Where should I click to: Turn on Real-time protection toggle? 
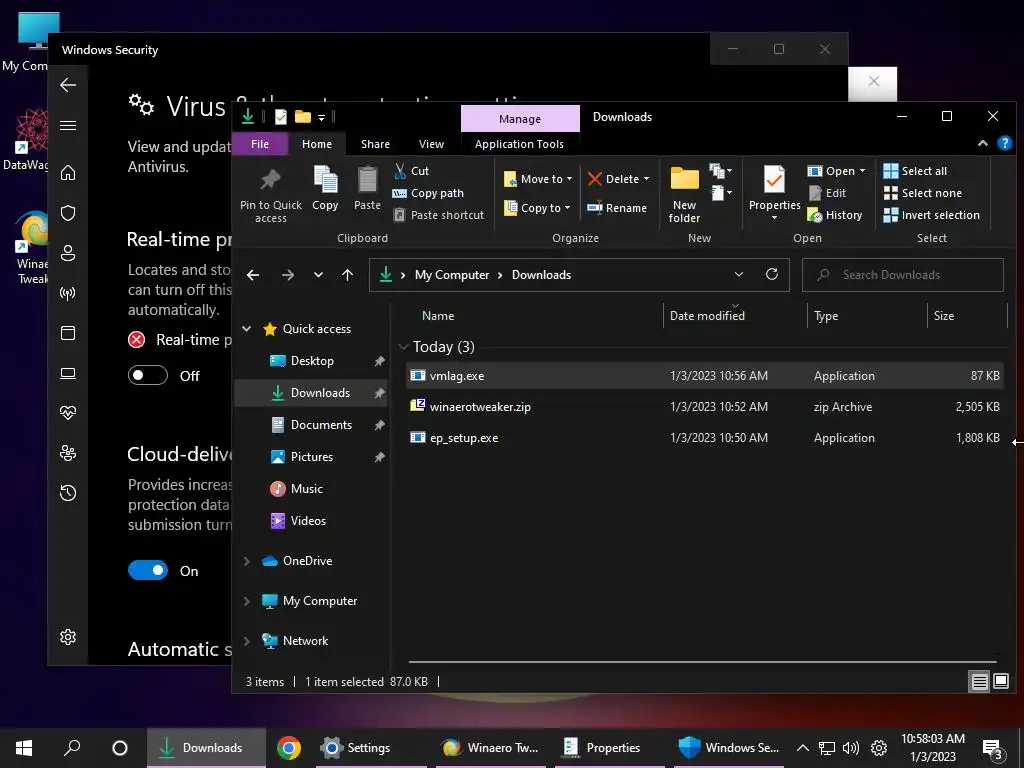(x=148, y=376)
